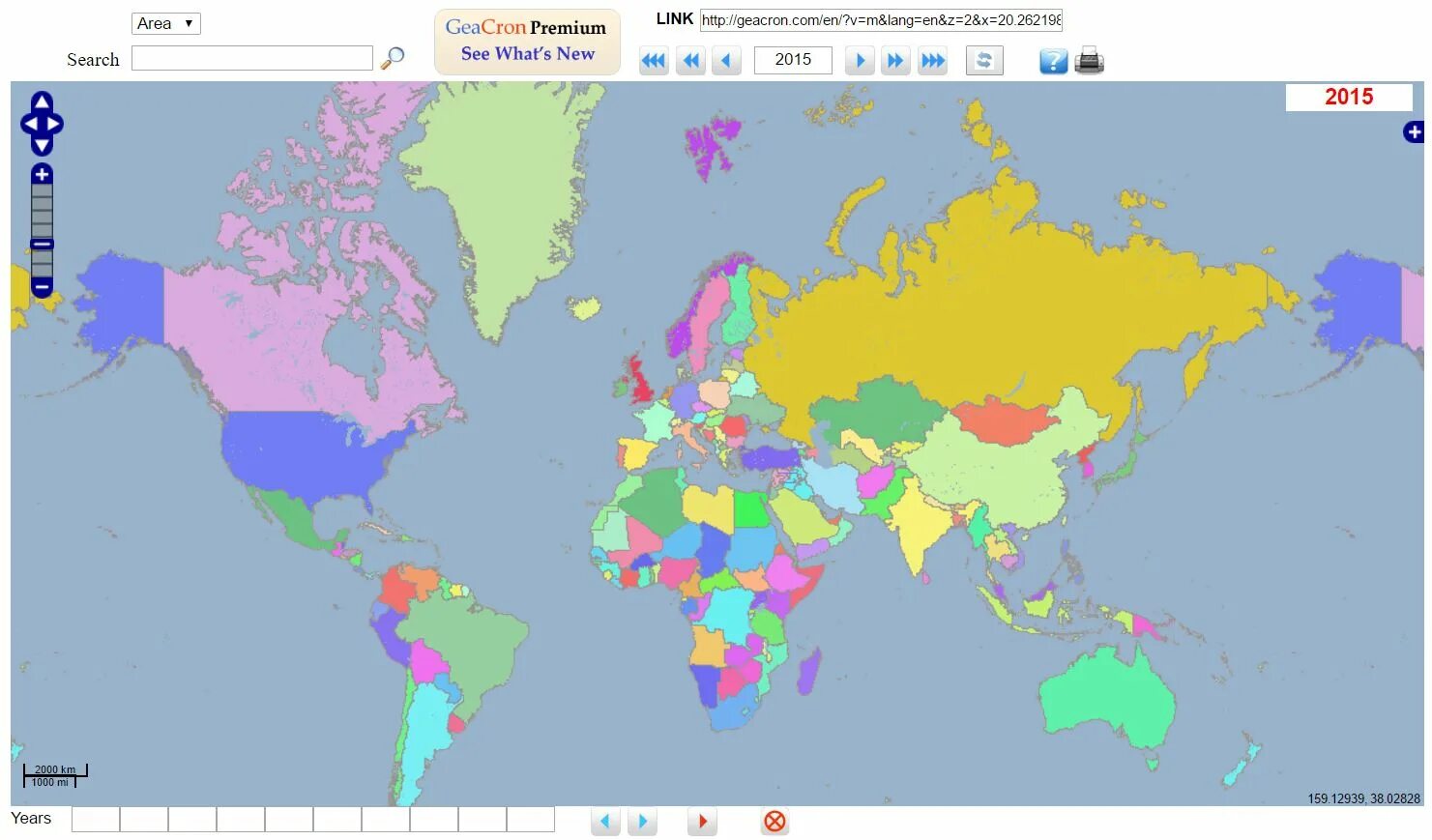Pan the map right with the right arrow
This screenshot has width=1432, height=840.
pos(53,124)
